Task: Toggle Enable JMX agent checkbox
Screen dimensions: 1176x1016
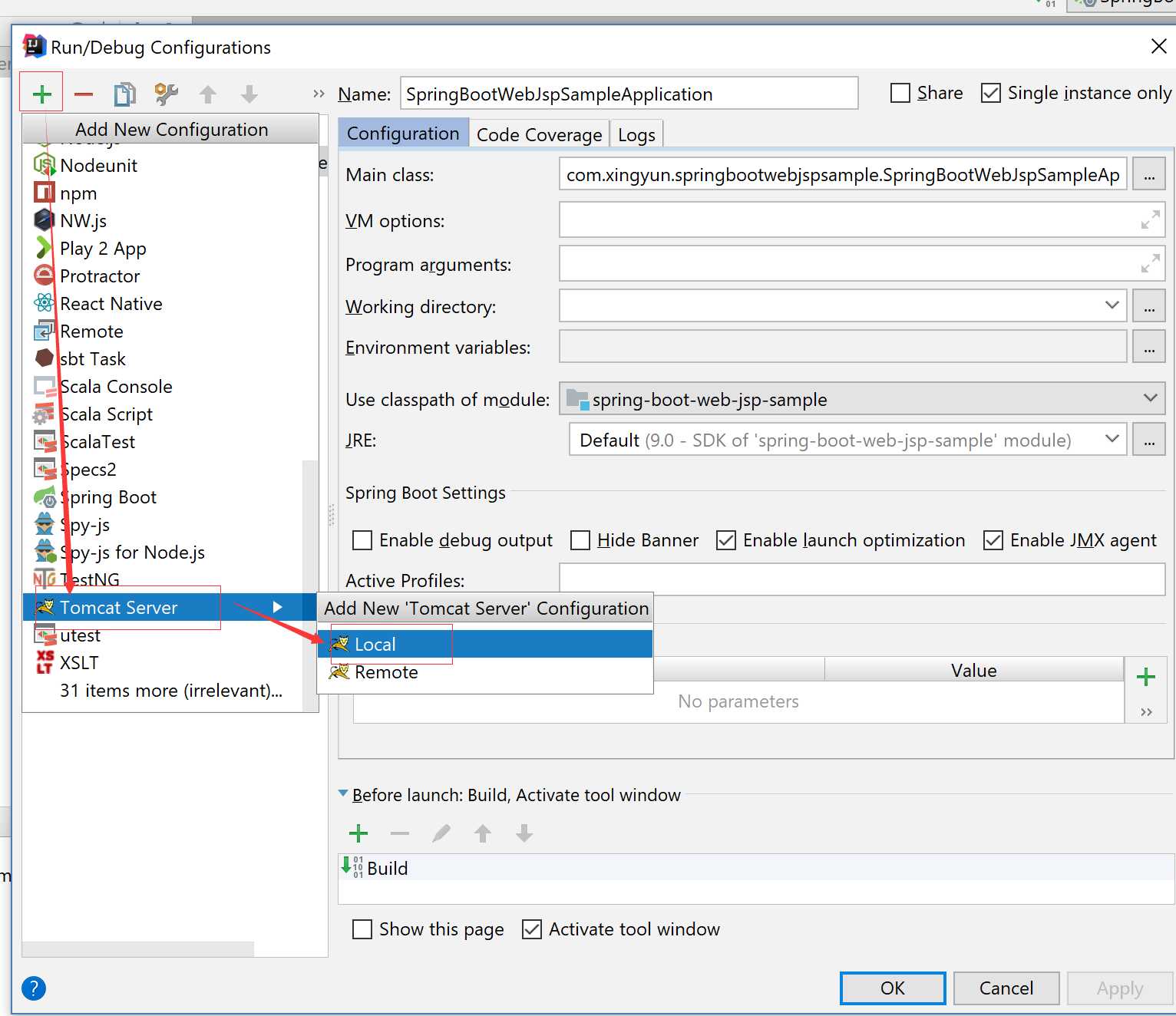Action: click(993, 540)
